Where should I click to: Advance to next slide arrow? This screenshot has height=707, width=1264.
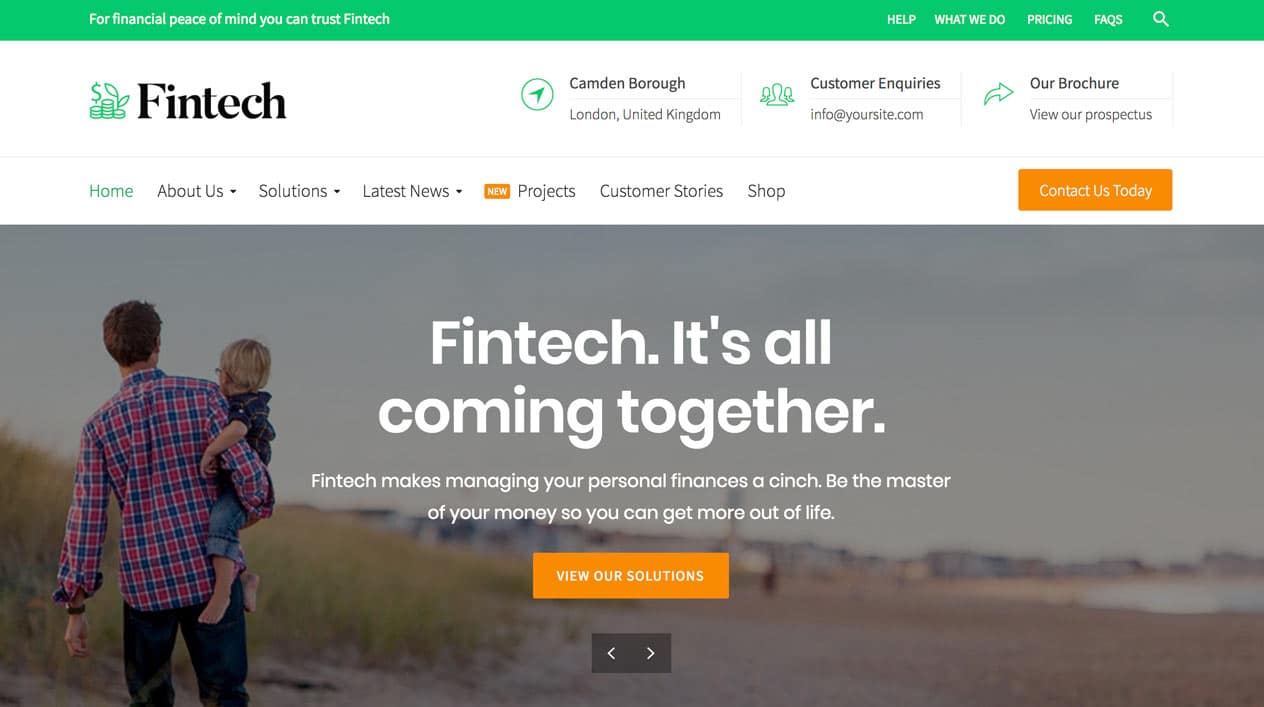(x=651, y=653)
